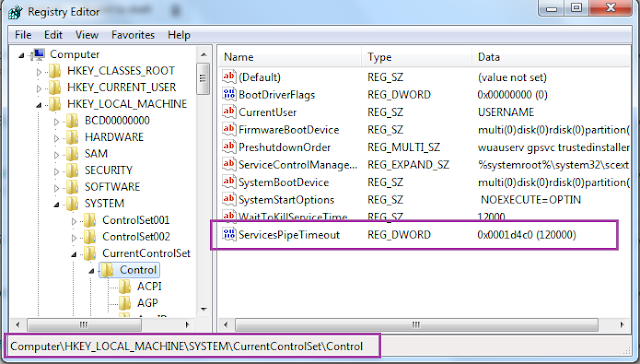
Task: Select the ServicesPipeTimeout value name
Action: click(x=289, y=235)
